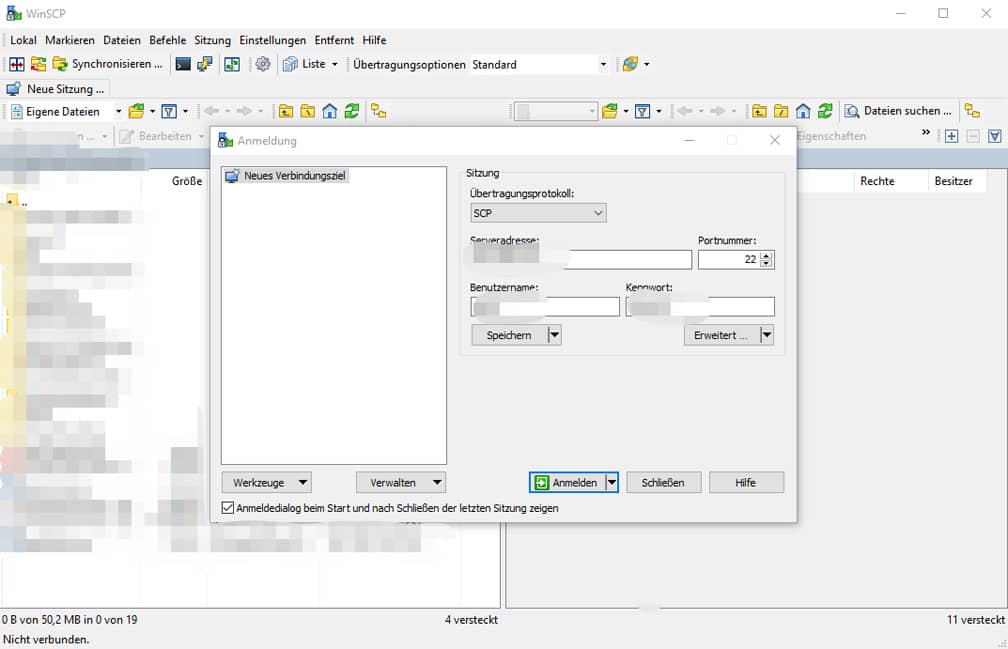Toggle the directory tree icon in remote panel
Viewport: 1008px width, 649px height.
coord(973,111)
